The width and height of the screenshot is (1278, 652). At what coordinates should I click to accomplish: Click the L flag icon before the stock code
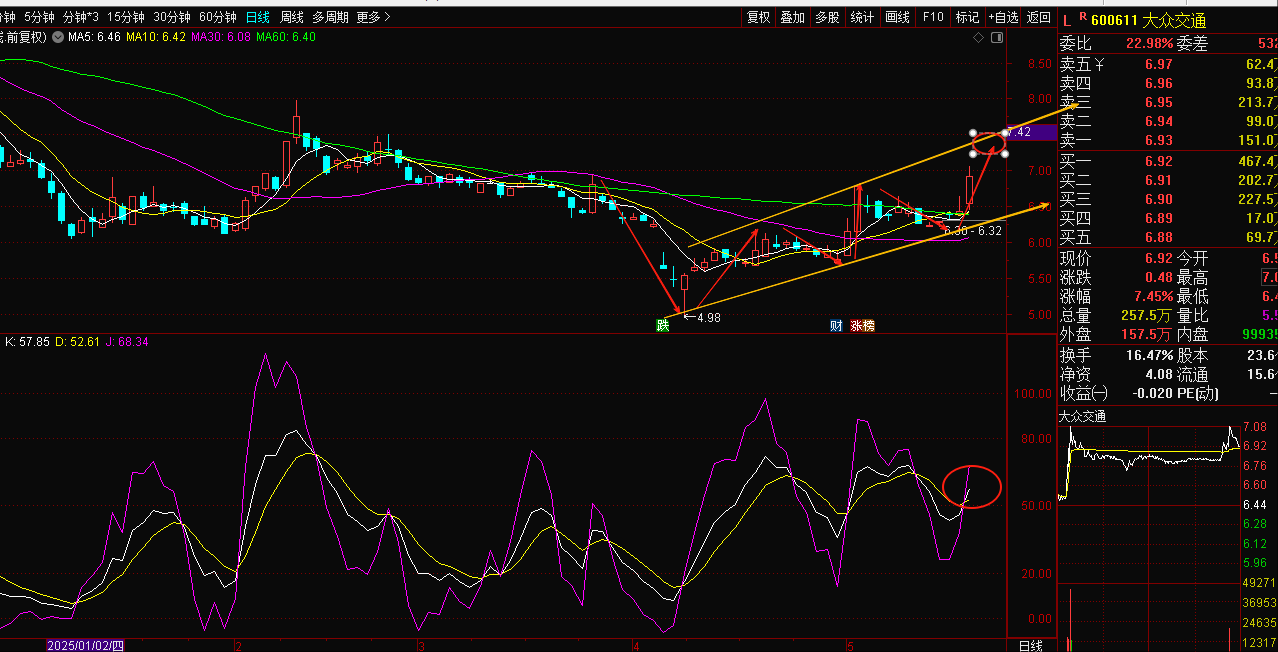pos(1067,19)
